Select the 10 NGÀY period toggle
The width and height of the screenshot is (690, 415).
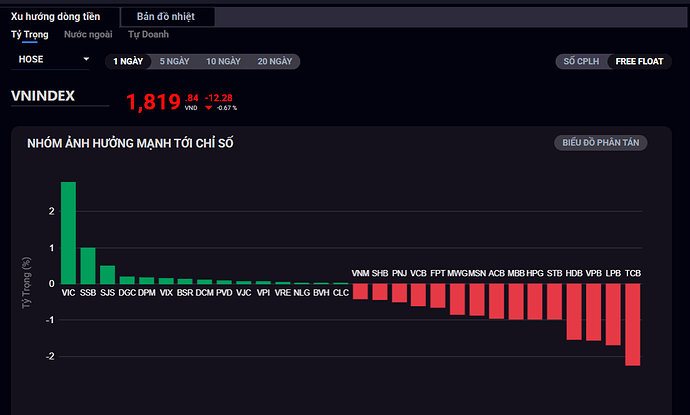coord(224,62)
